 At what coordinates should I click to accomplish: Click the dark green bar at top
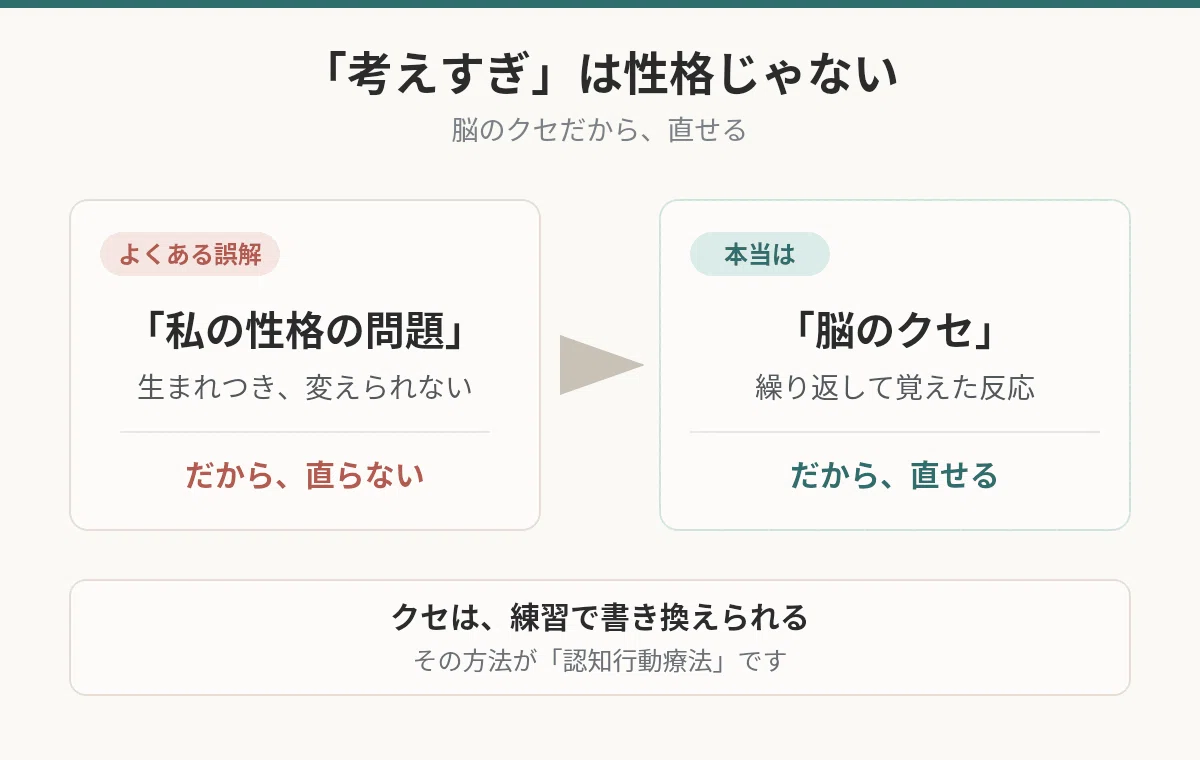(x=600, y=4)
